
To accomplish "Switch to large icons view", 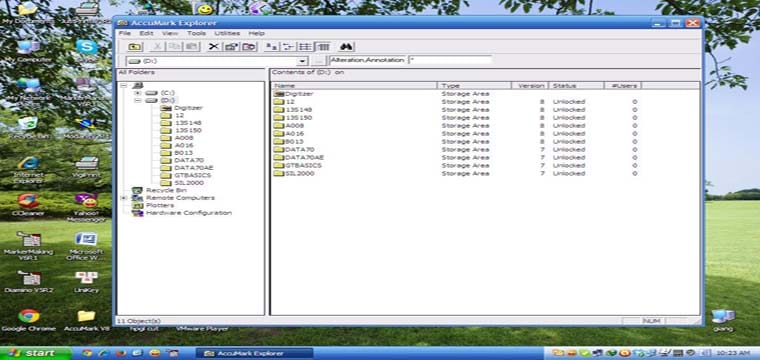I will click(272, 47).
